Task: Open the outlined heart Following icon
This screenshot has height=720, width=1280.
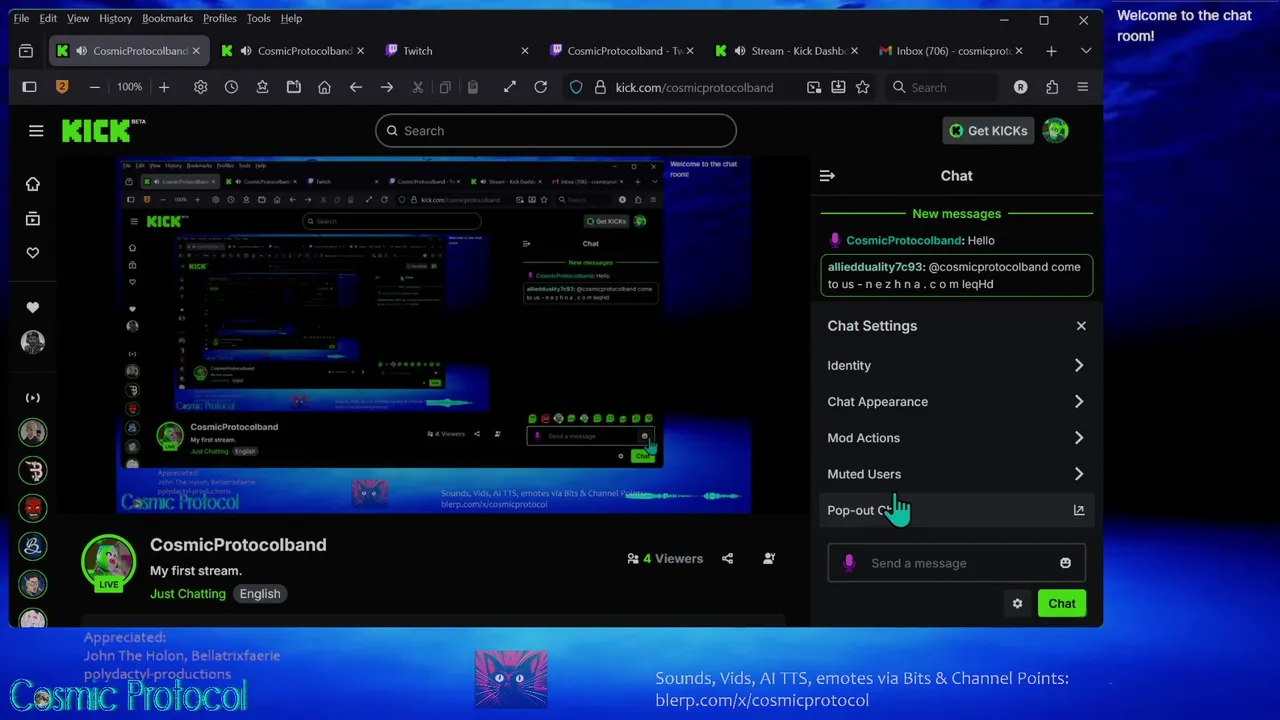Action: click(33, 253)
